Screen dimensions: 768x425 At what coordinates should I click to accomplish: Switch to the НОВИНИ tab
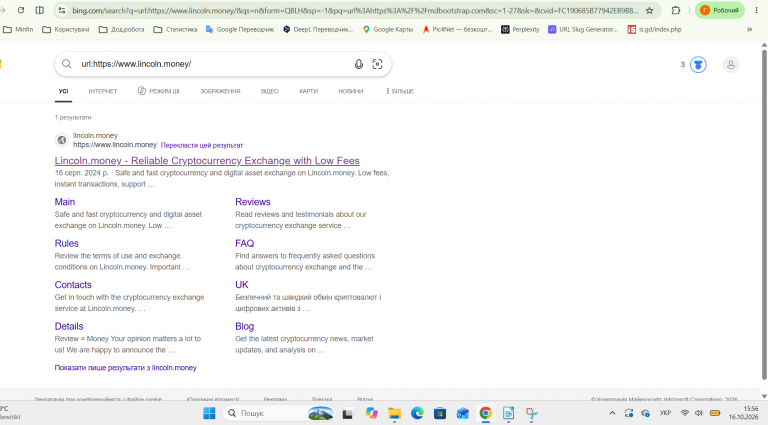tap(351, 91)
